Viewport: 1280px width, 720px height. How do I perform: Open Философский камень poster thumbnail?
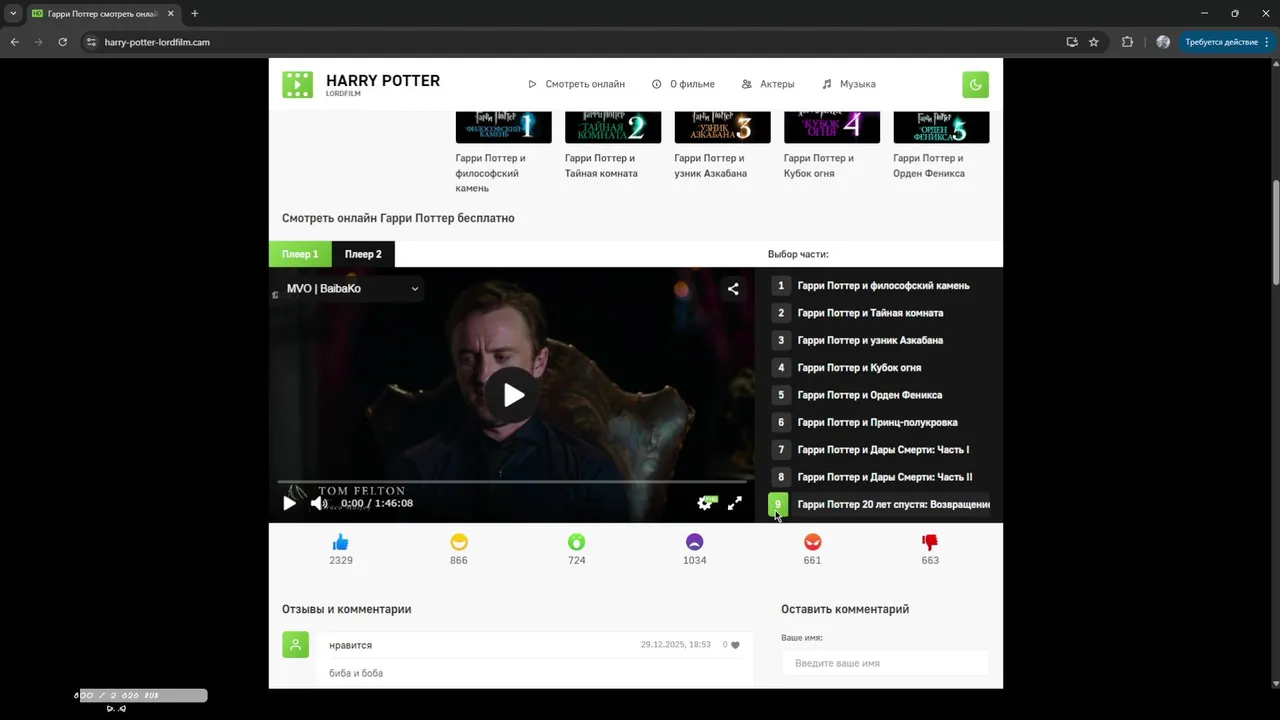click(503, 127)
